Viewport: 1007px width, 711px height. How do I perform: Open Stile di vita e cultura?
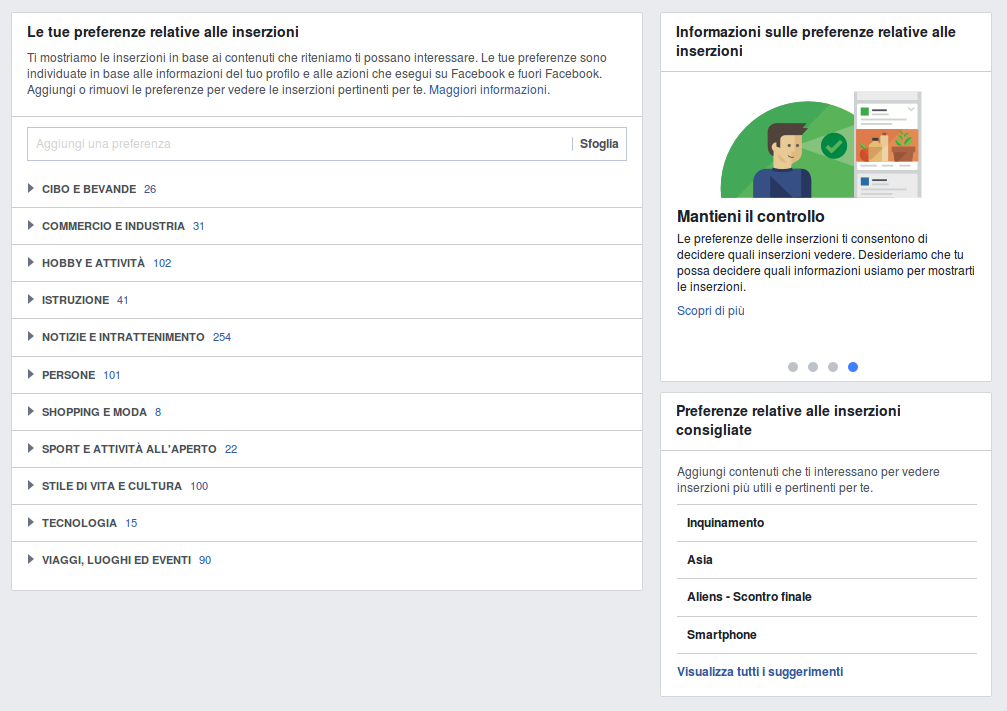pos(112,486)
